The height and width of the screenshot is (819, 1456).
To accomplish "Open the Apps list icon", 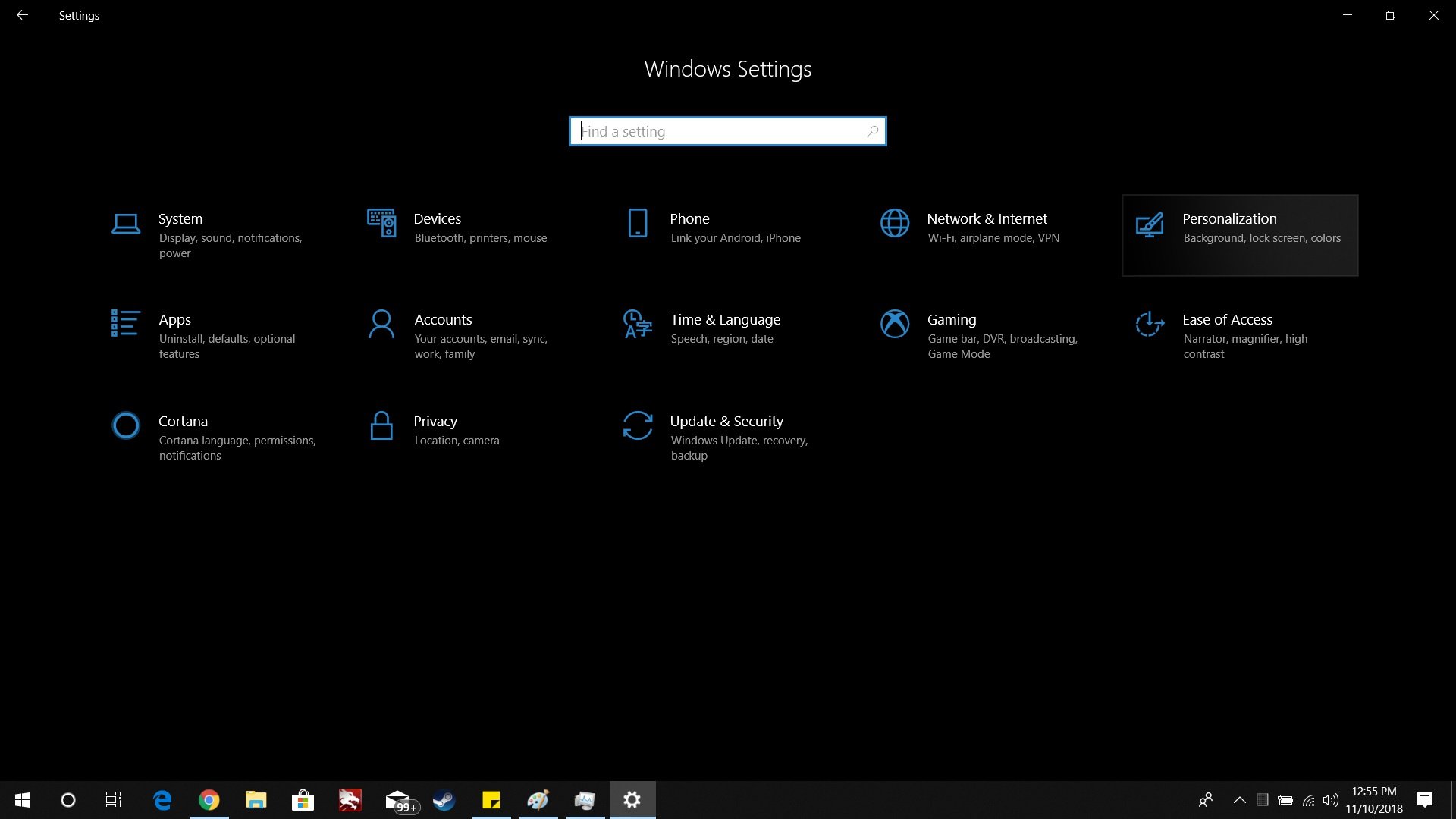I will 125,323.
